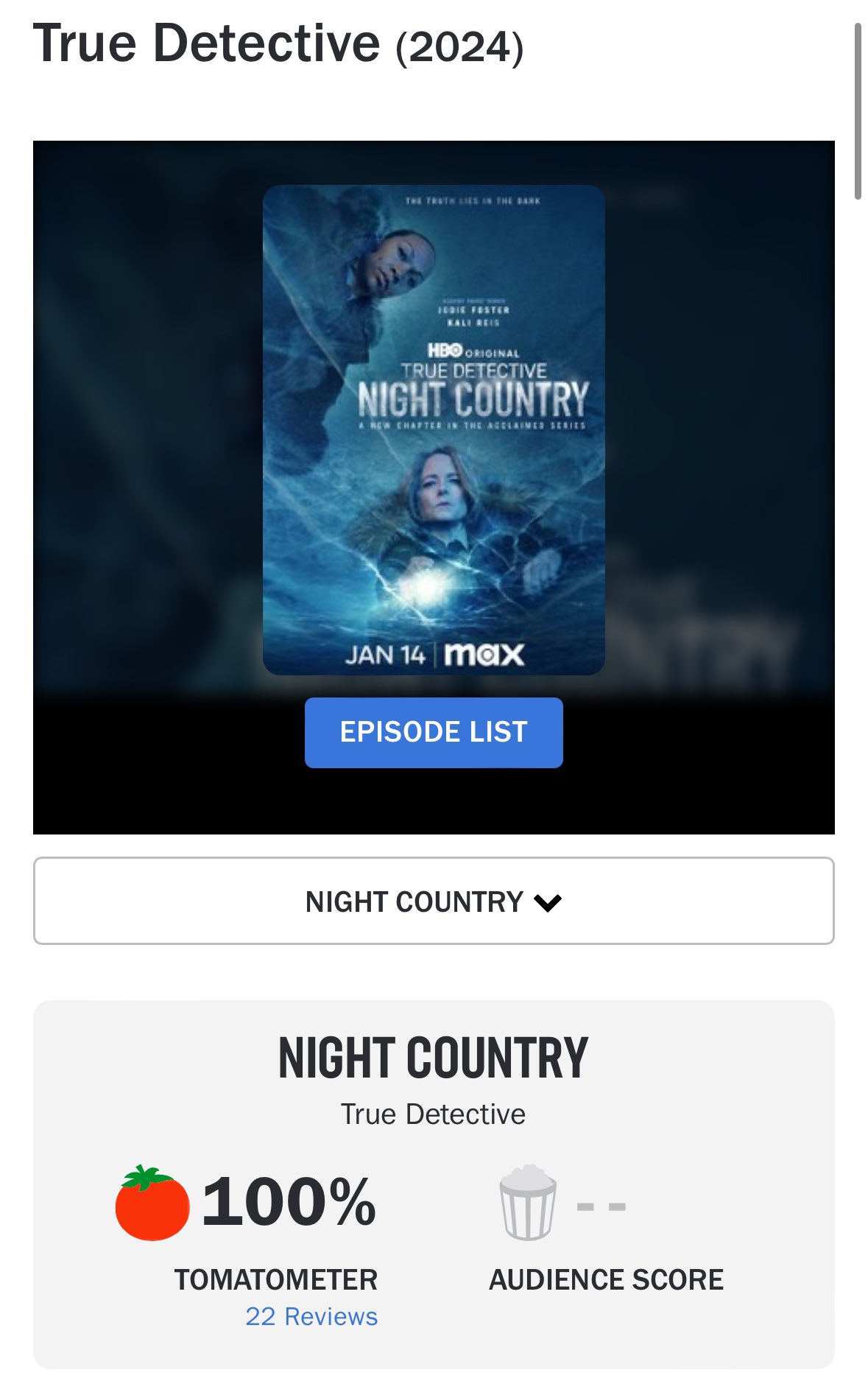Click the page scrollbar thumb
The image size is (868, 1381).
[x=858, y=110]
